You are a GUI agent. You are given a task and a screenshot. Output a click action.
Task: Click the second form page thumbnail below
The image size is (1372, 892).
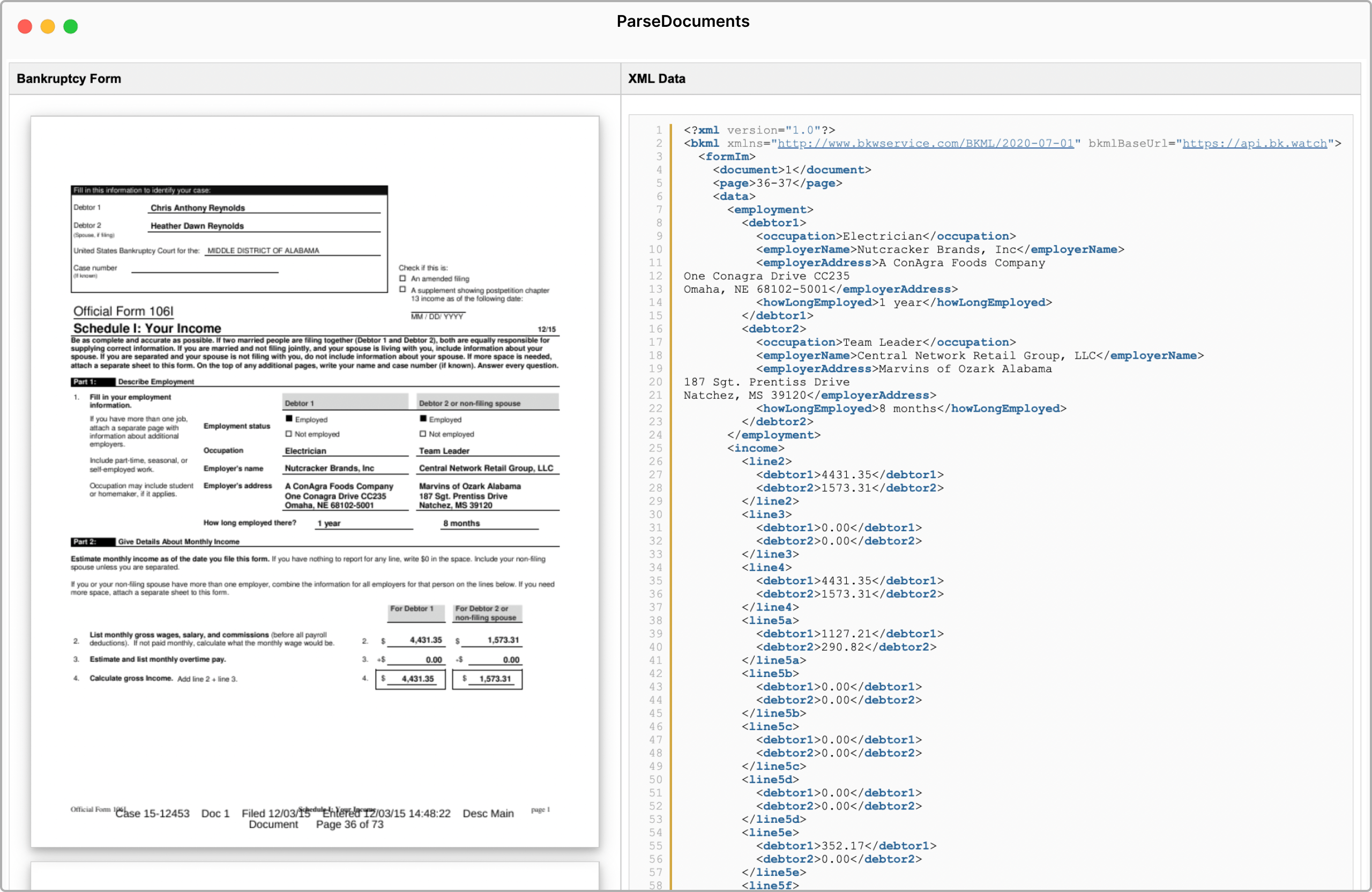pos(315,876)
